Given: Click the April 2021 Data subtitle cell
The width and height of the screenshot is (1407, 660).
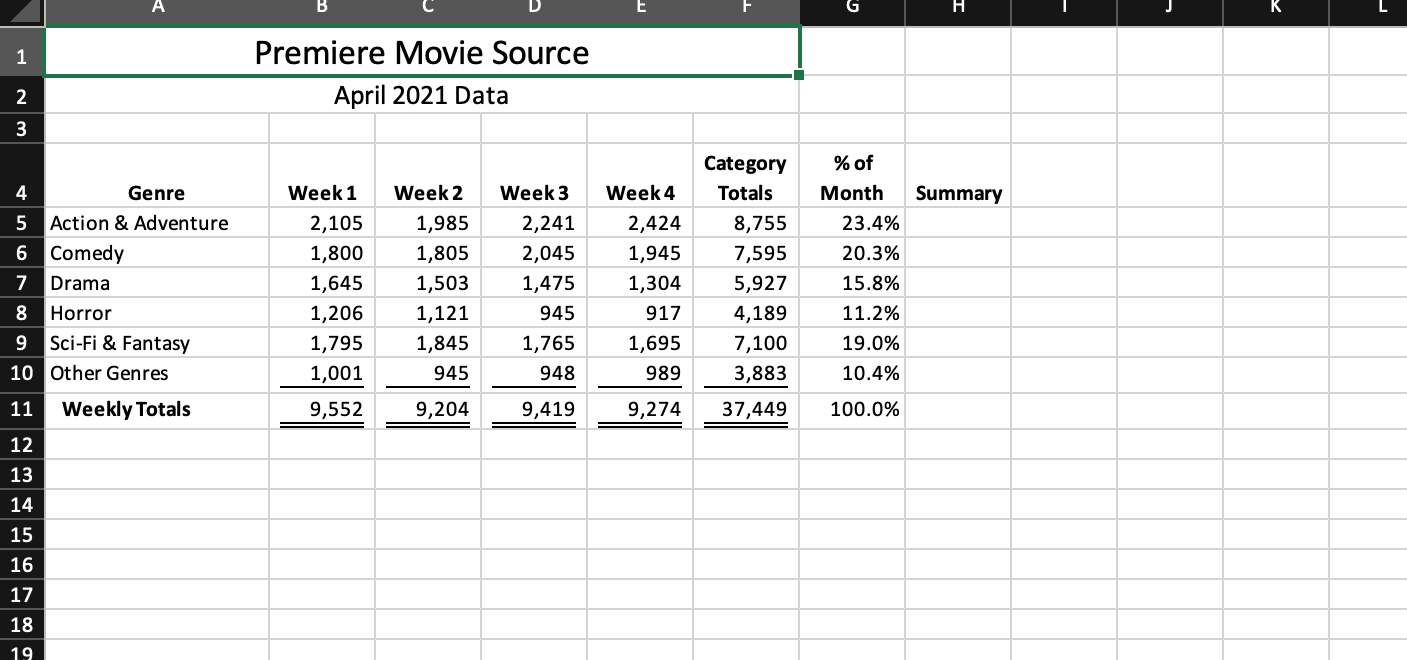Looking at the screenshot, I should [x=421, y=96].
